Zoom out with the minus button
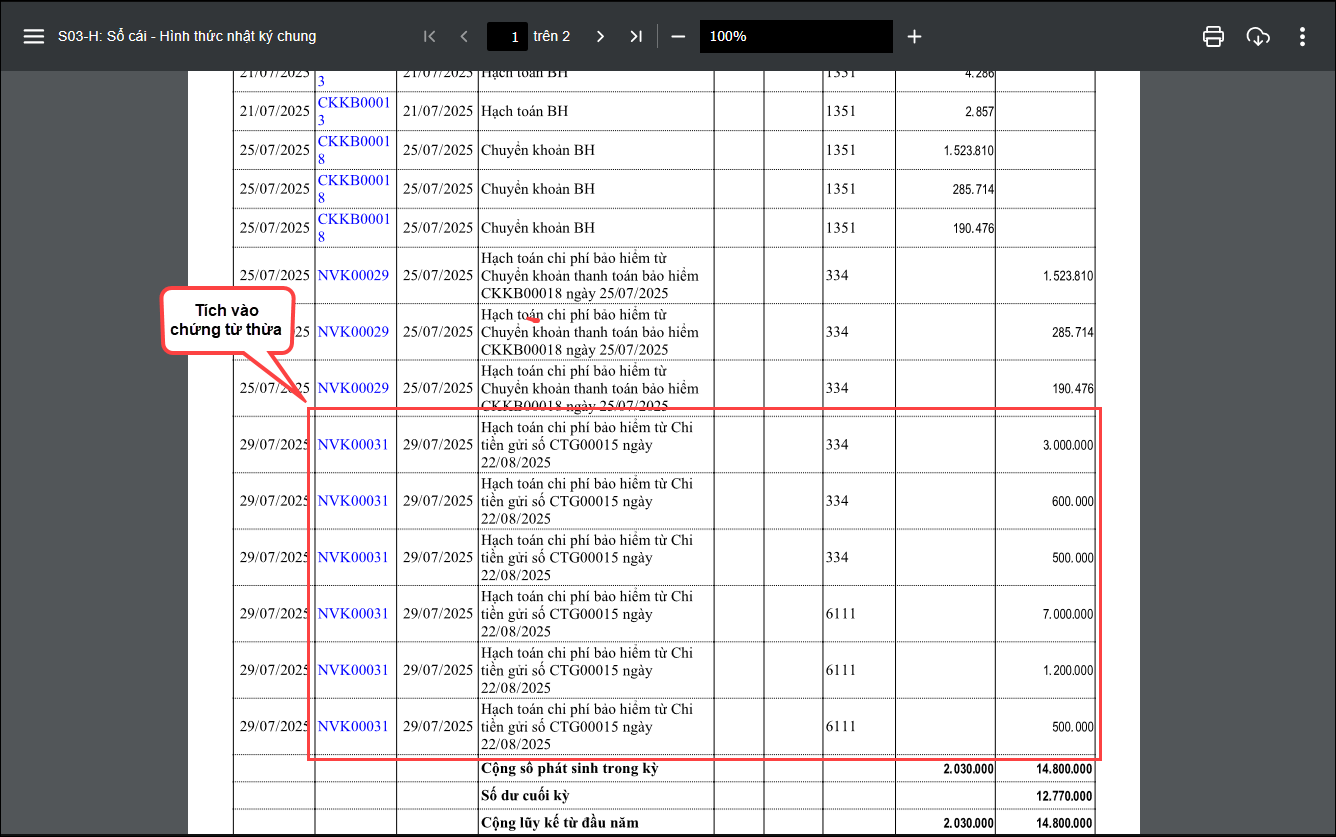Screen dimensions: 1336x837 (x=678, y=36)
